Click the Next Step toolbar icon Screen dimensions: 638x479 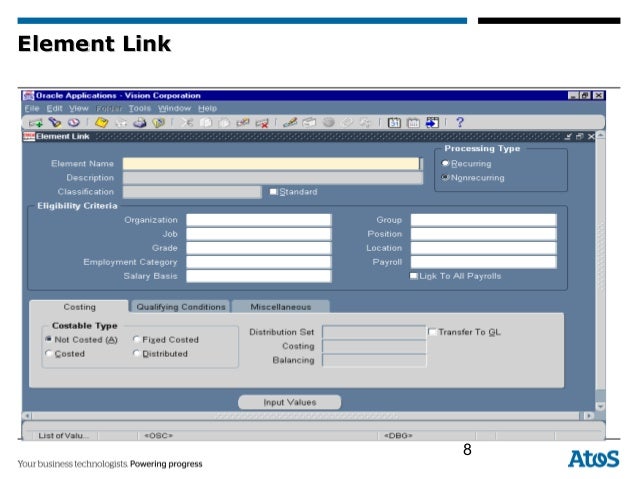[x=121, y=122]
